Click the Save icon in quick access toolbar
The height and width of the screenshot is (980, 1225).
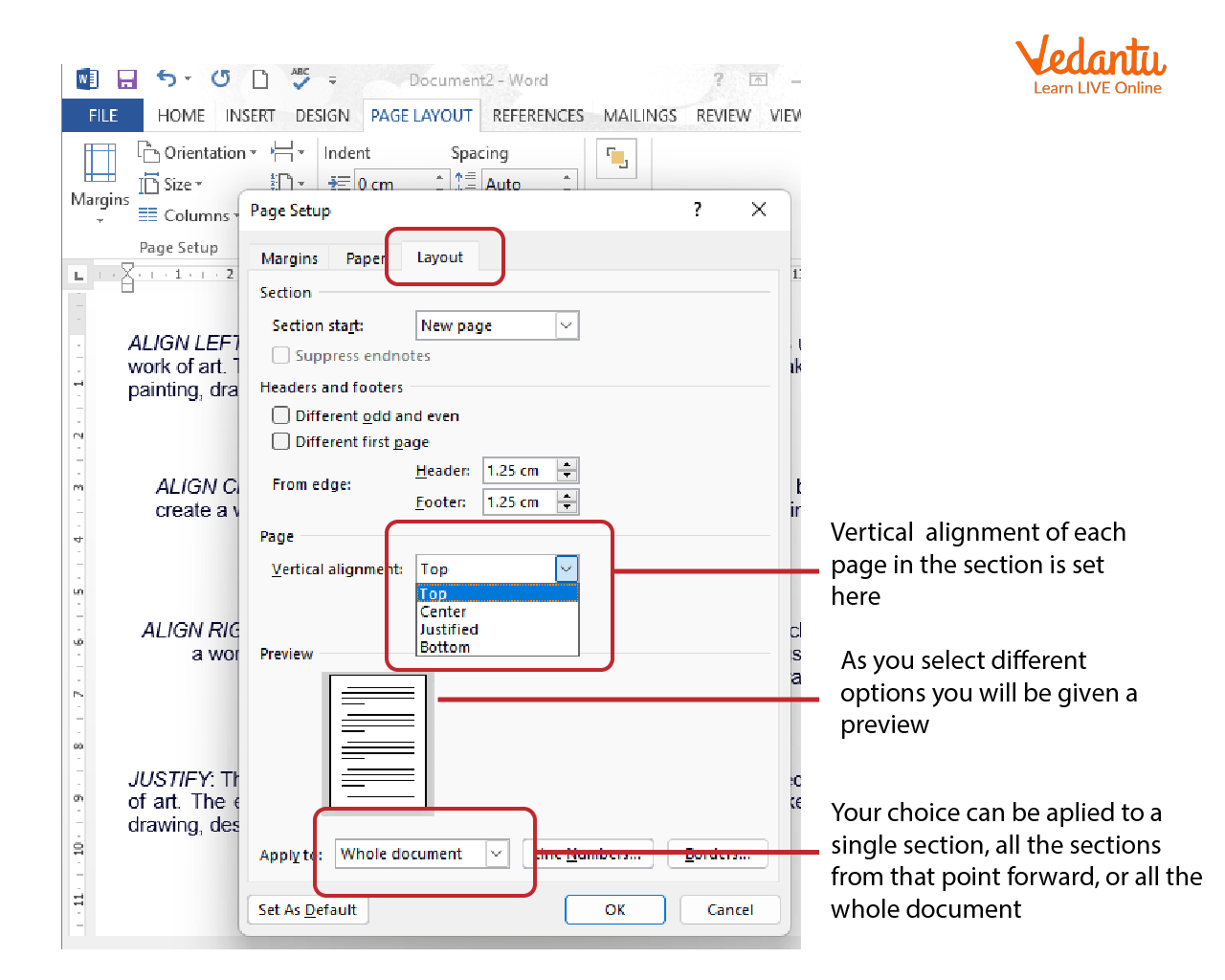click(126, 79)
